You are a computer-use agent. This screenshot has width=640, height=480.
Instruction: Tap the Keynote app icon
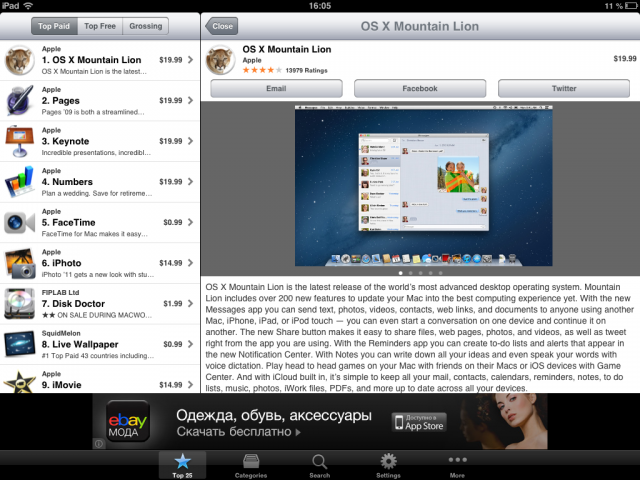[19, 141]
